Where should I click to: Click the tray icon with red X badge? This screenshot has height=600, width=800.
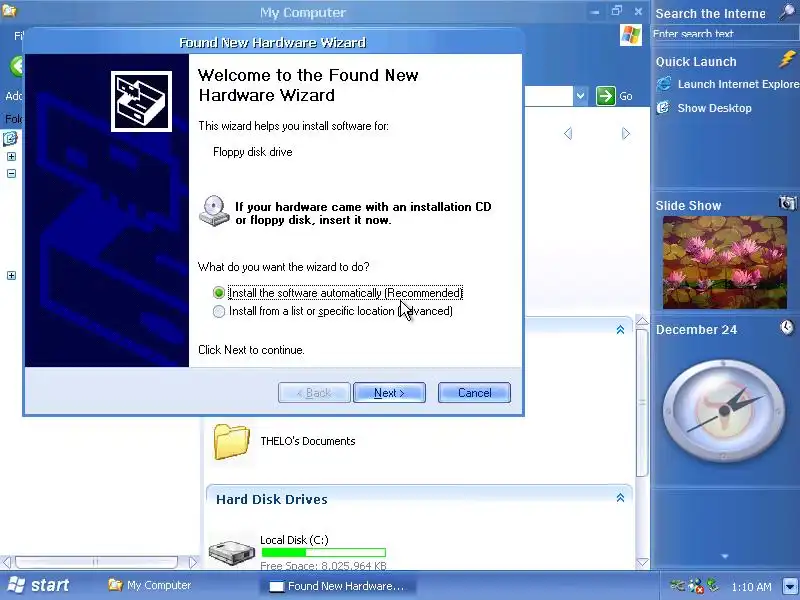pyautogui.click(x=695, y=586)
